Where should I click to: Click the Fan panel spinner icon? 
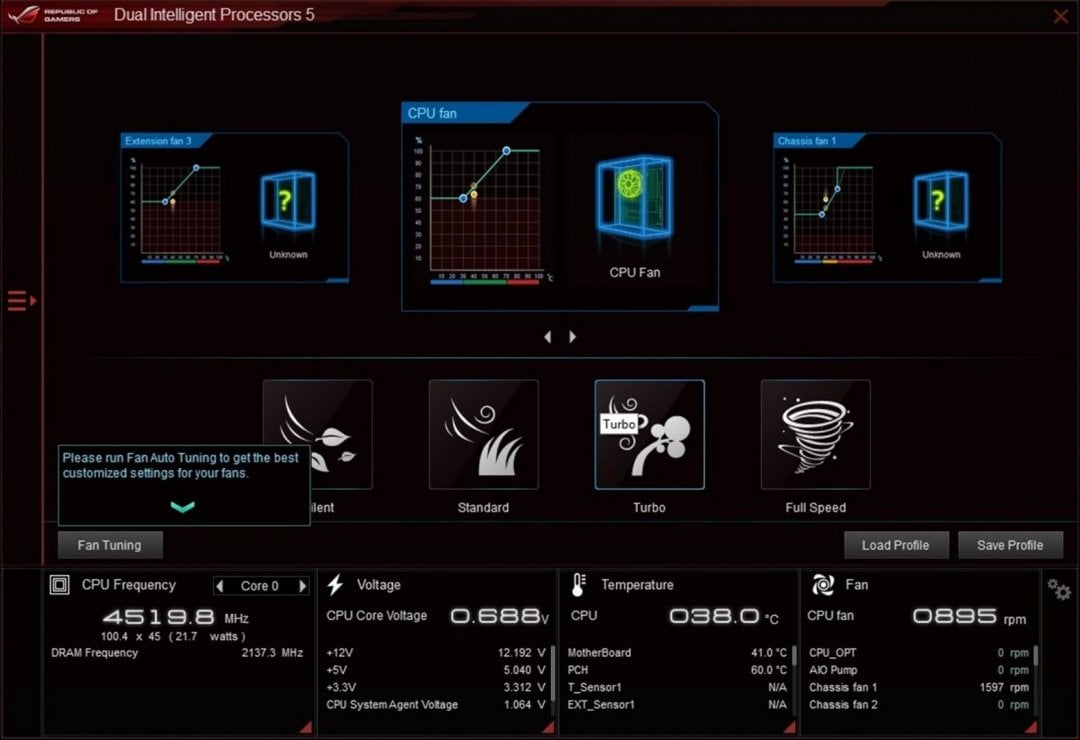coord(823,585)
